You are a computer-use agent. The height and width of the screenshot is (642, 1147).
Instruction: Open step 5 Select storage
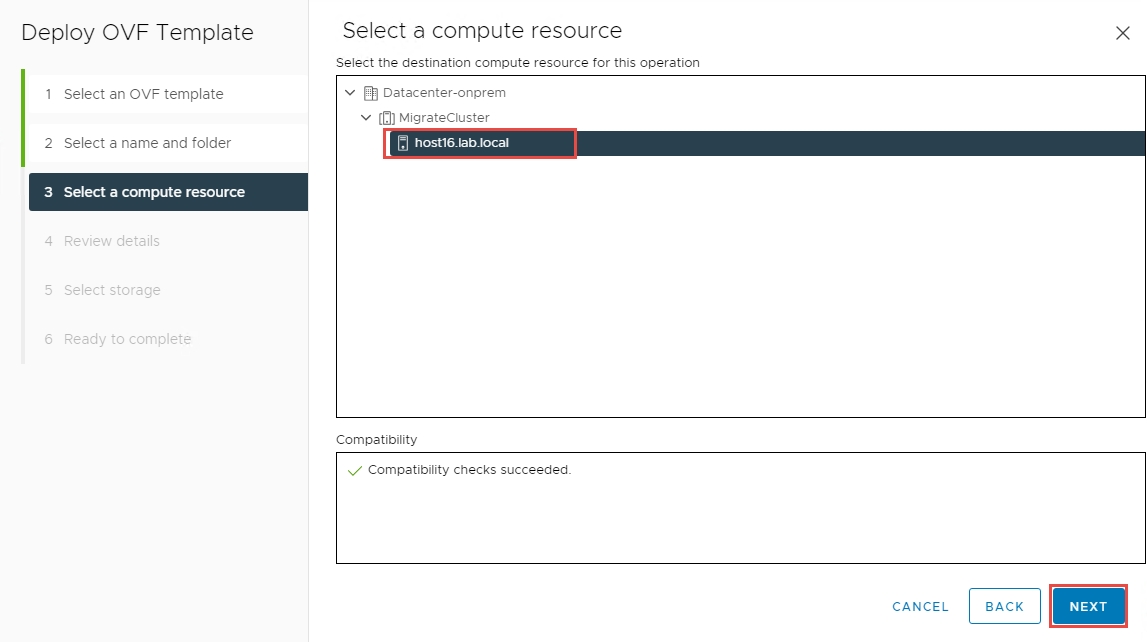pyautogui.click(x=111, y=290)
